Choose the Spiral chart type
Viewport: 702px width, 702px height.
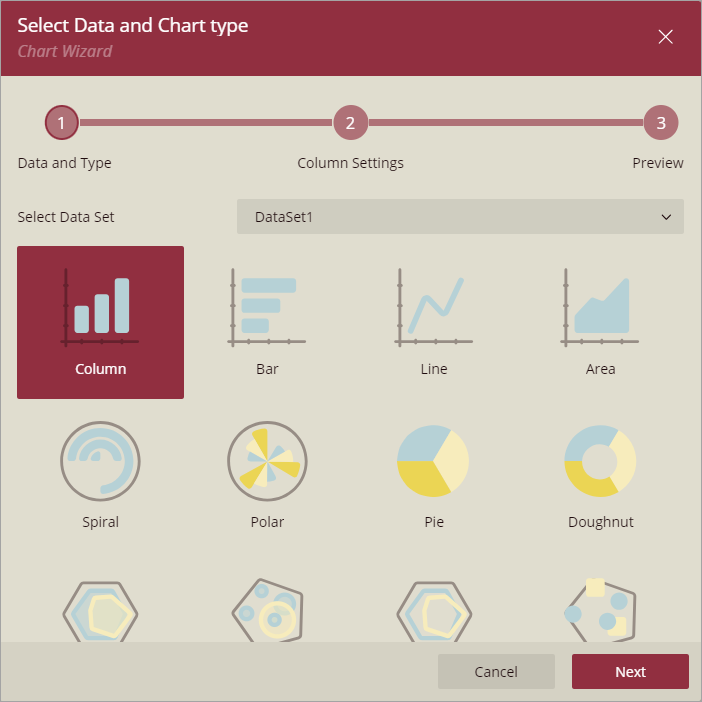(100, 475)
